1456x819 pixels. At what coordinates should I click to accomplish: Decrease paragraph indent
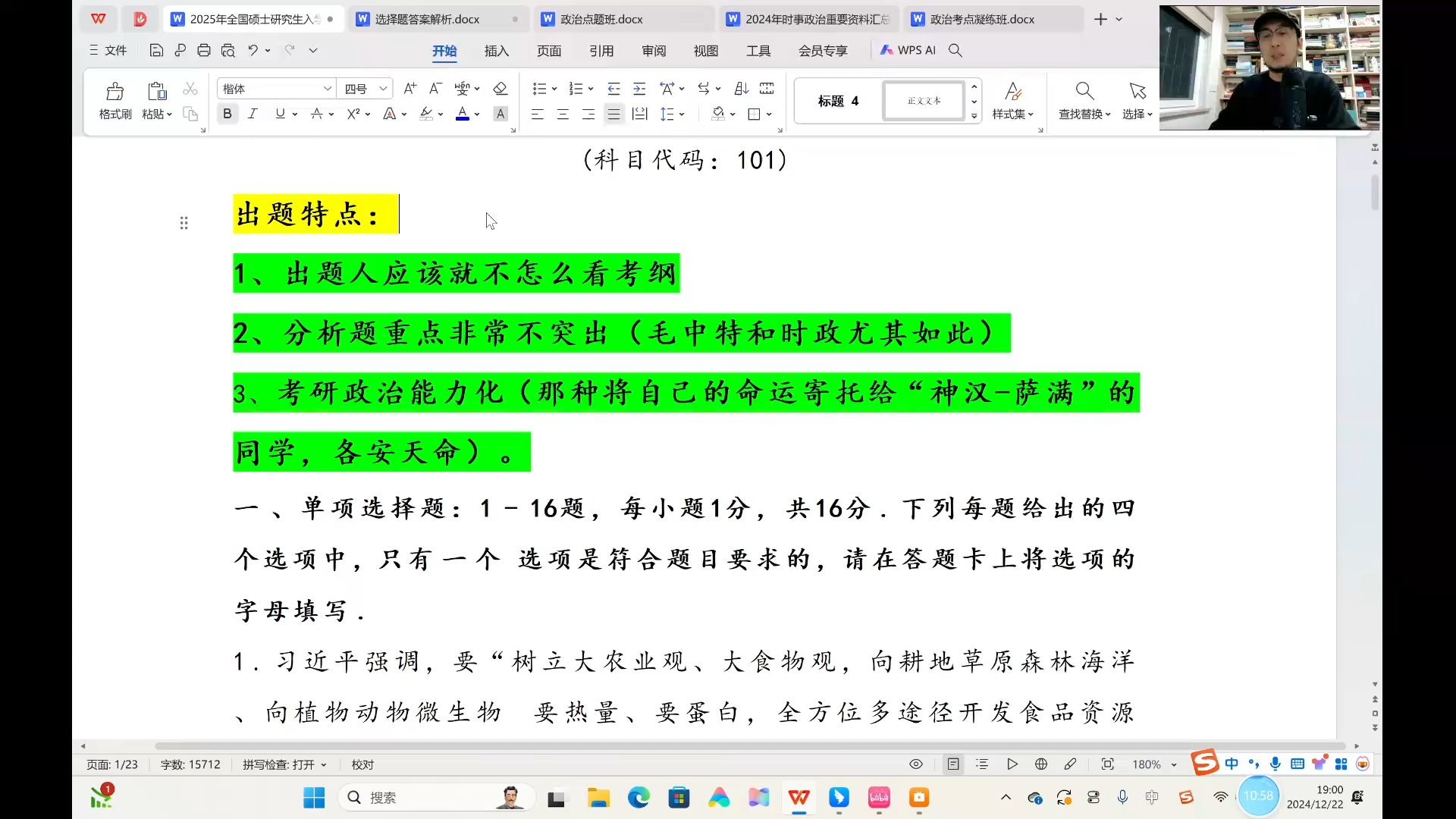click(x=613, y=89)
